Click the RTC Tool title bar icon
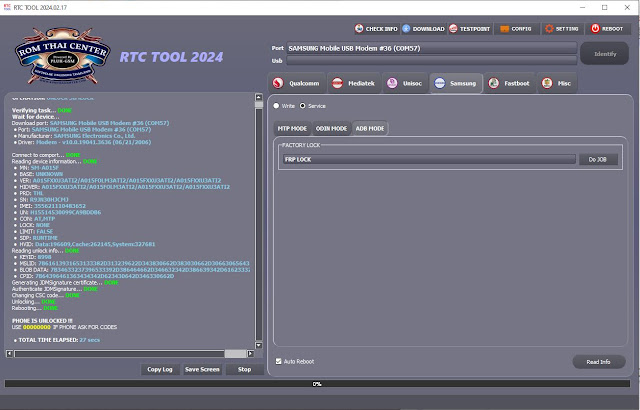This screenshot has height=410, width=640. point(7,7)
